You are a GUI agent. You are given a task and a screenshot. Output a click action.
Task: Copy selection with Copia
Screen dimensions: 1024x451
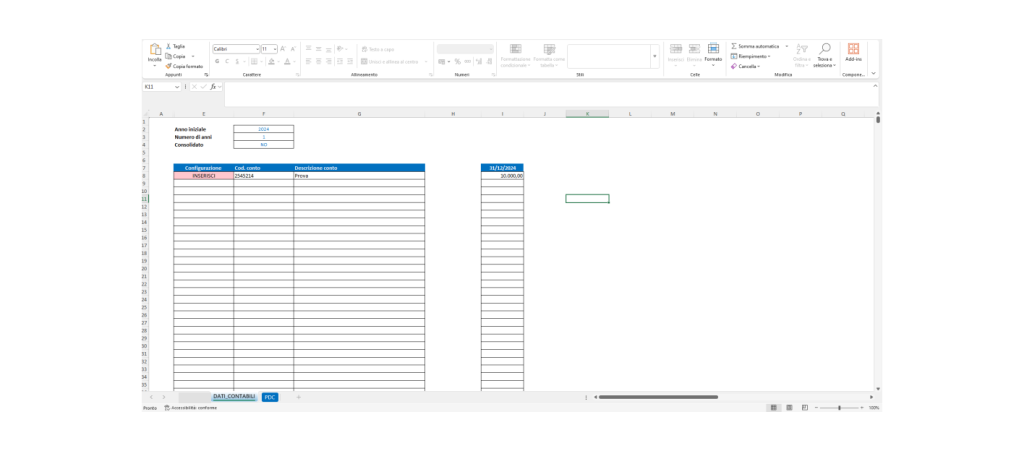coord(175,56)
